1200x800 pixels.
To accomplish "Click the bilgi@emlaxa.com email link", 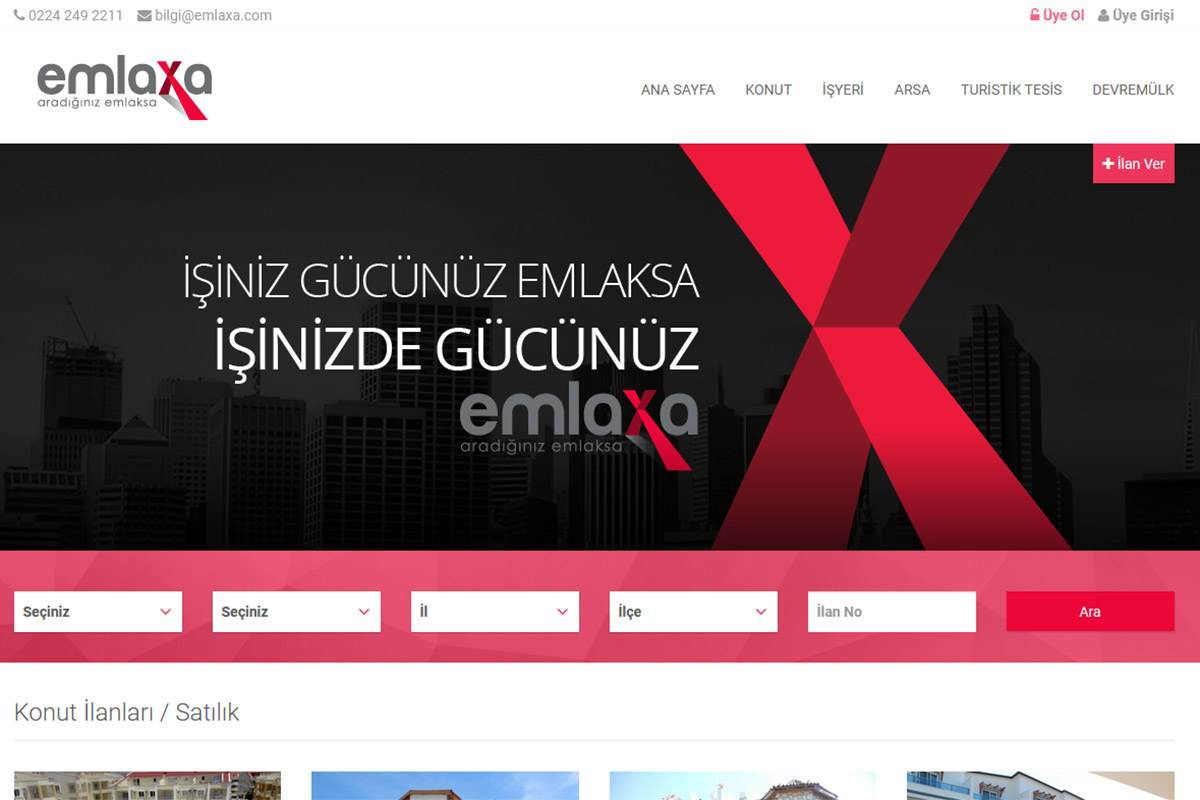I will coord(213,16).
